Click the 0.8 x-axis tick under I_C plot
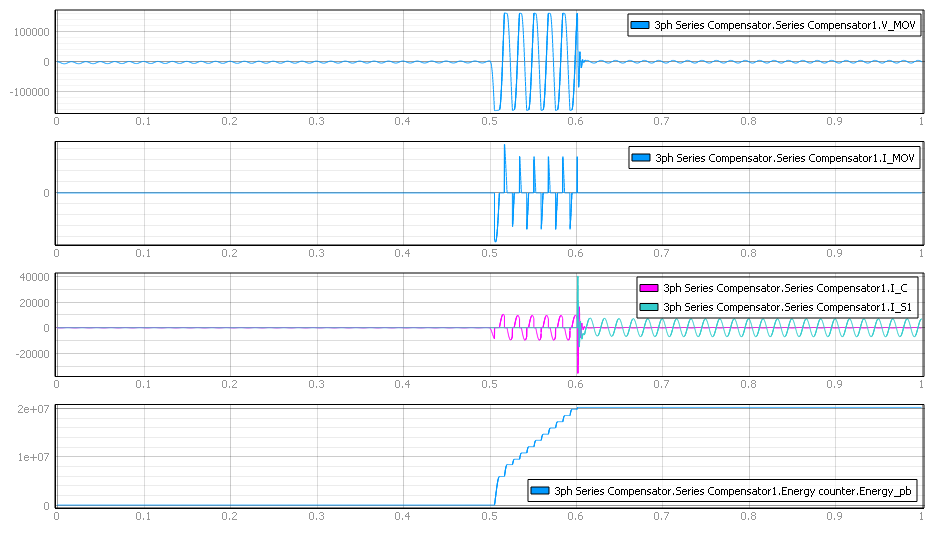This screenshot has height=538, width=934. (749, 384)
